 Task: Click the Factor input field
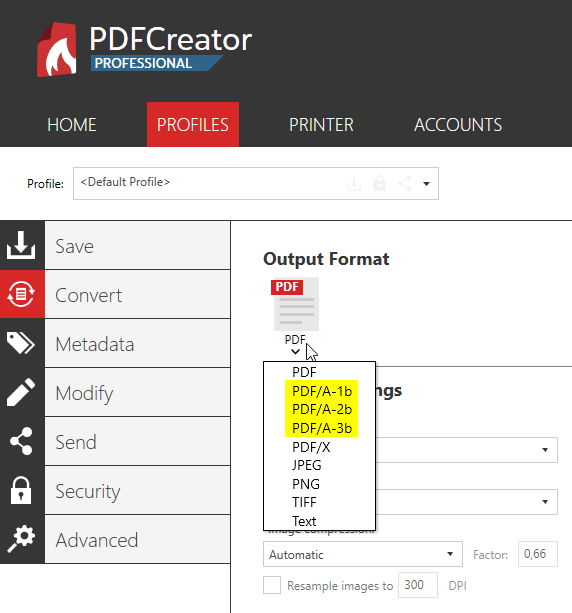538,554
